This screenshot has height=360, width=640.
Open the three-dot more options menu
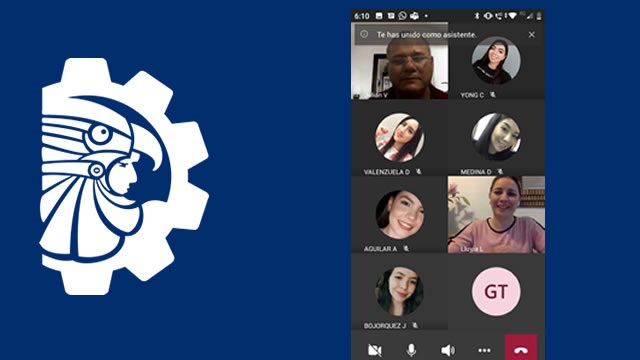484,350
